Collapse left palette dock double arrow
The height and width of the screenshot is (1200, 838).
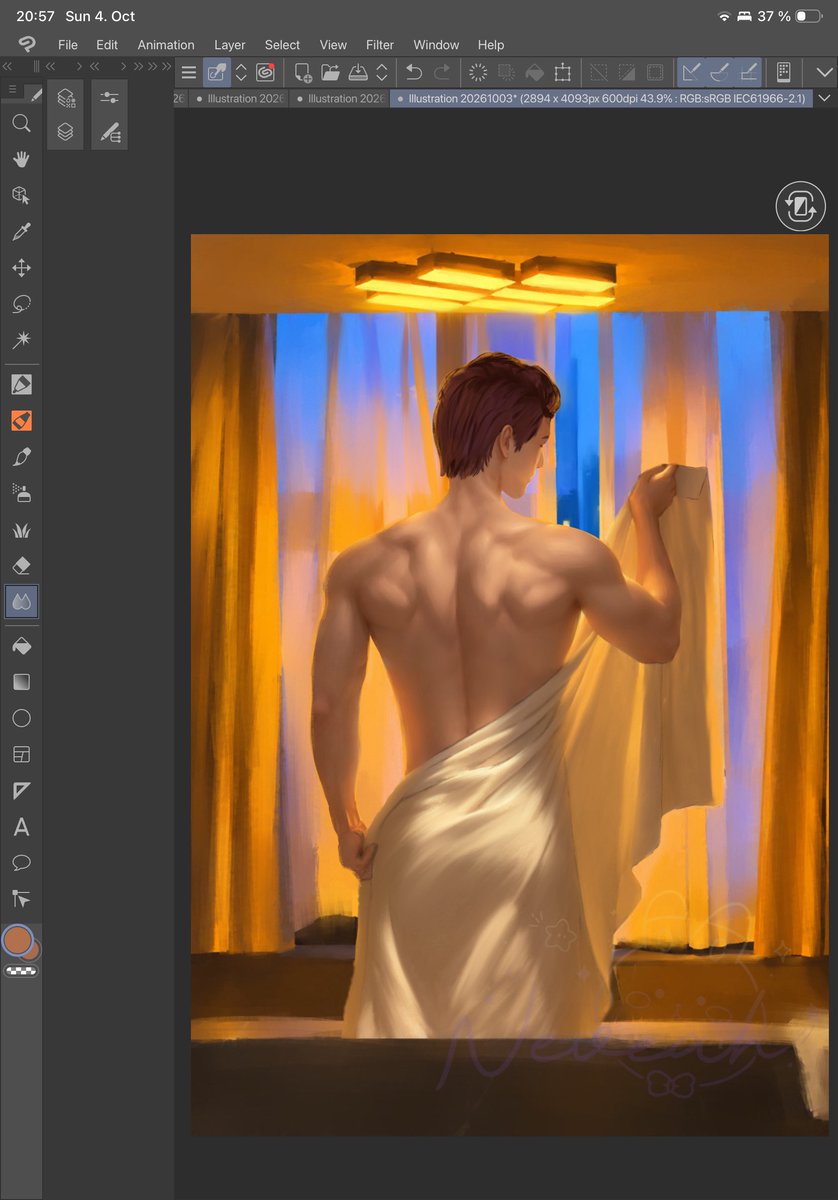tap(9, 66)
